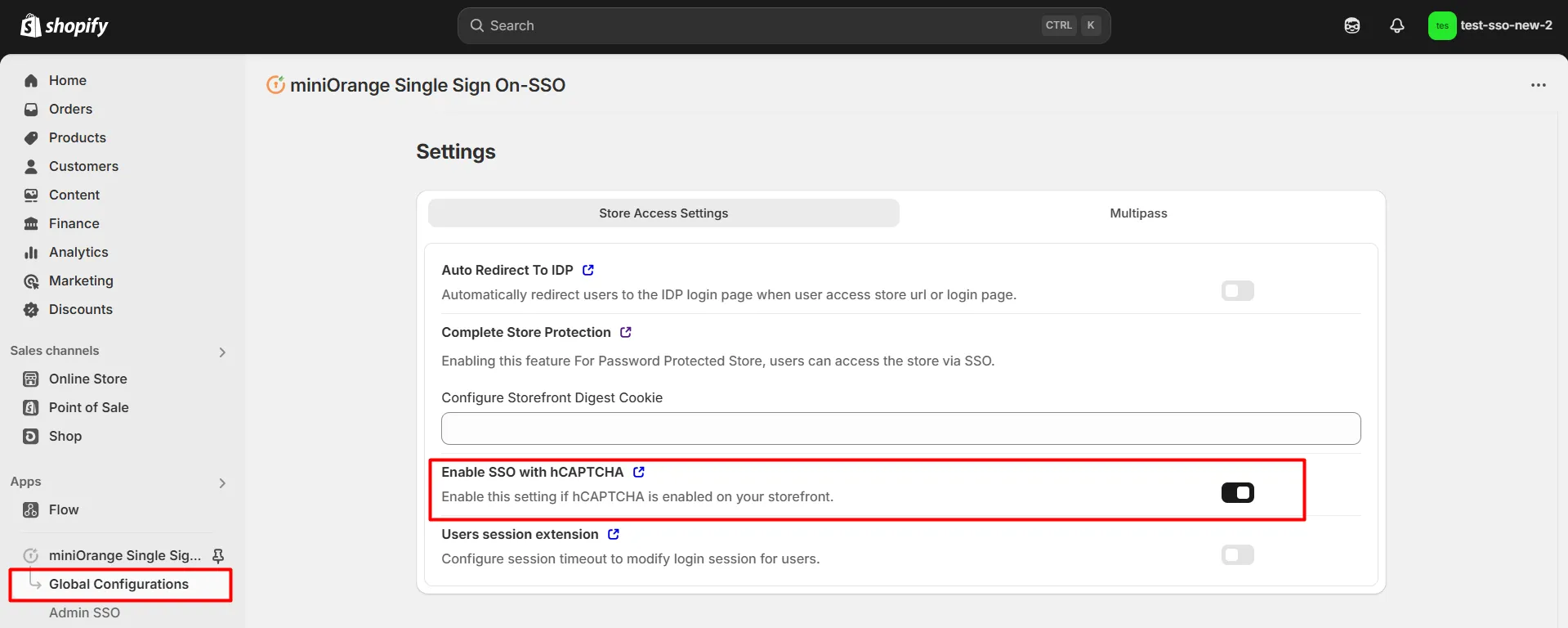Click the test-sso-new-2 store avatar

point(1442,25)
